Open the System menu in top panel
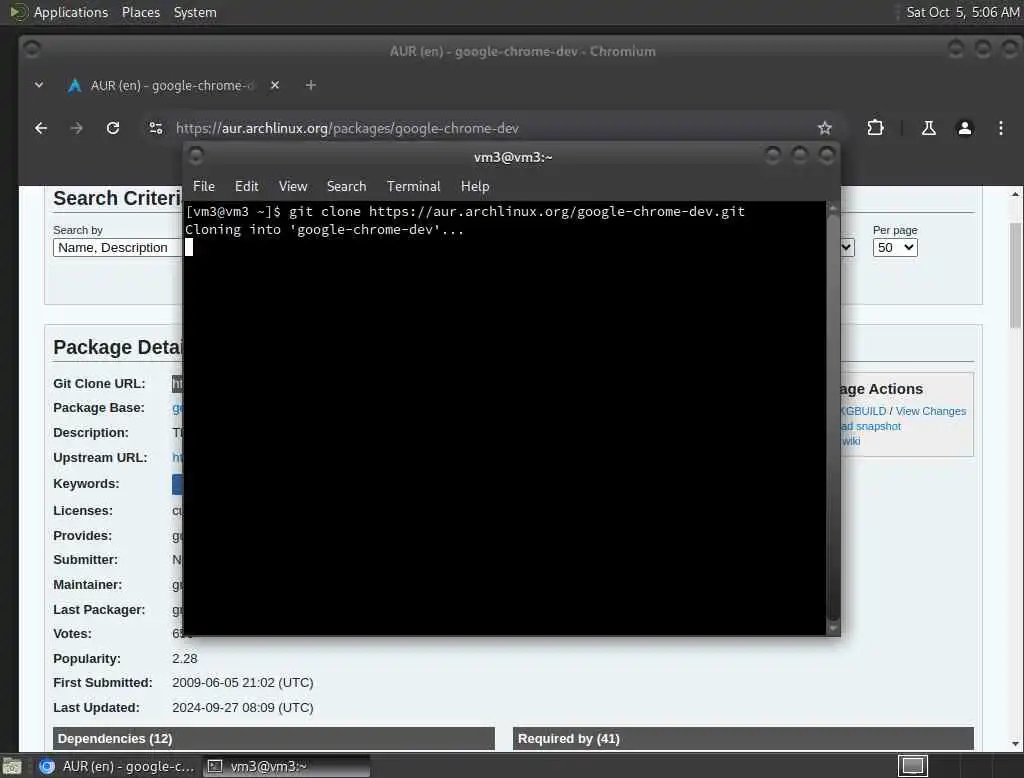1024x778 pixels. pyautogui.click(x=195, y=12)
